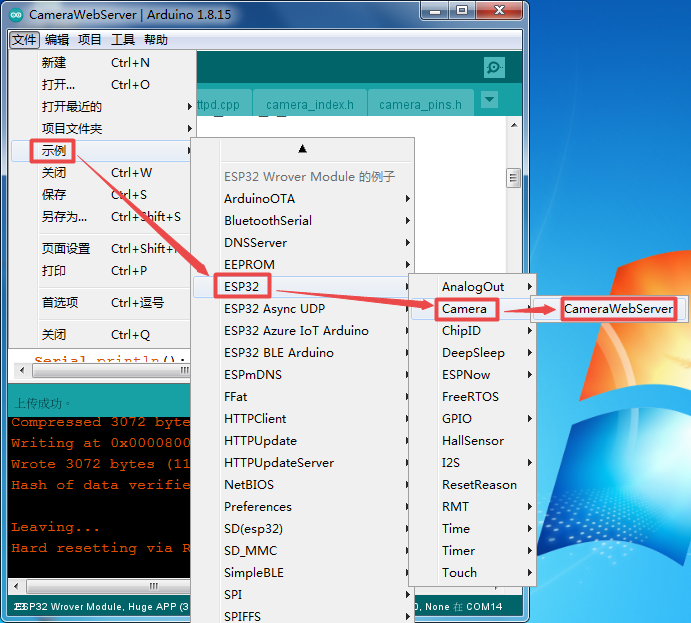Open SD(esp32) examples entry

tap(303, 529)
